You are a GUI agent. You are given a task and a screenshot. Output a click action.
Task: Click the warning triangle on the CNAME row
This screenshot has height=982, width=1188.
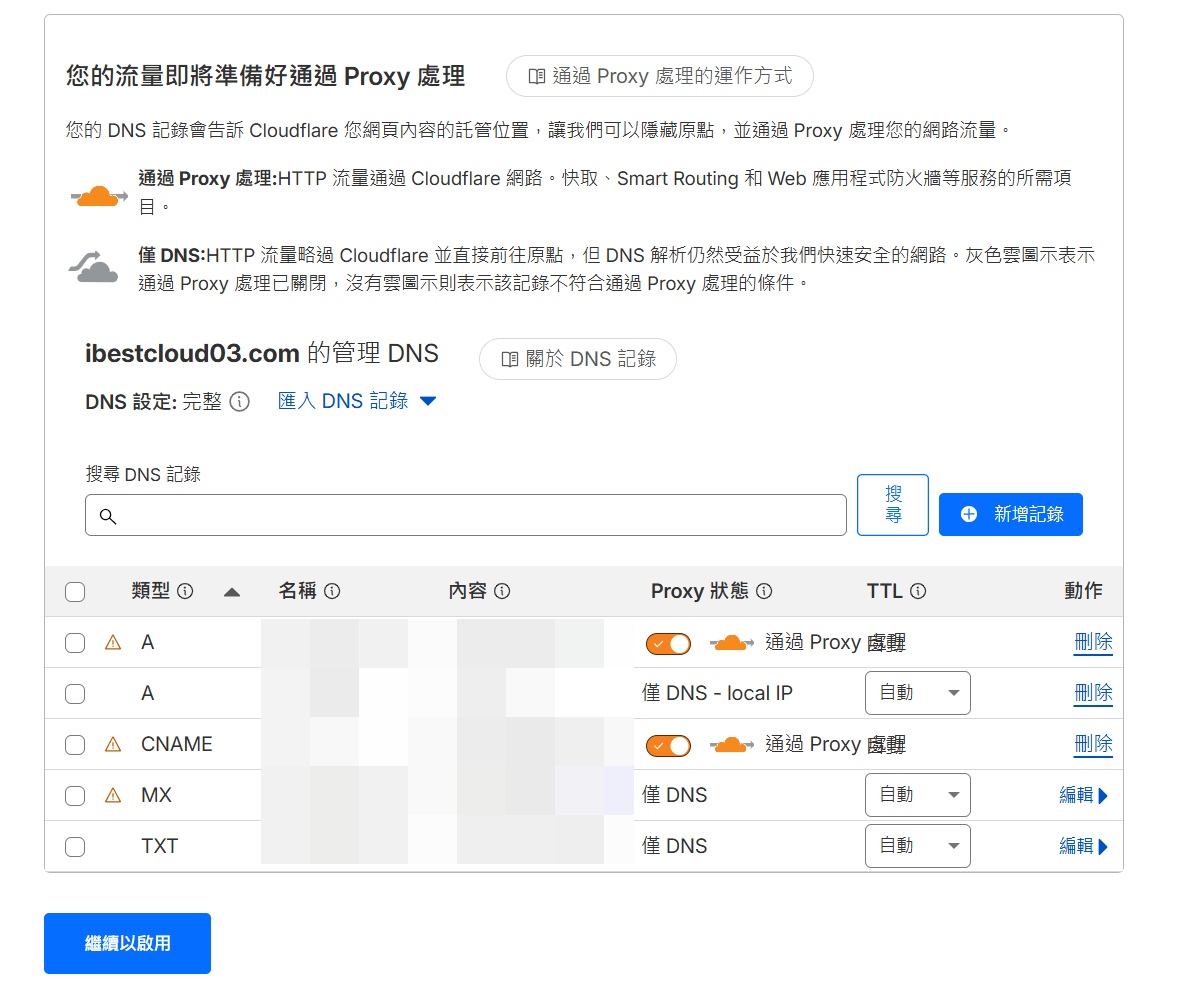pos(113,745)
